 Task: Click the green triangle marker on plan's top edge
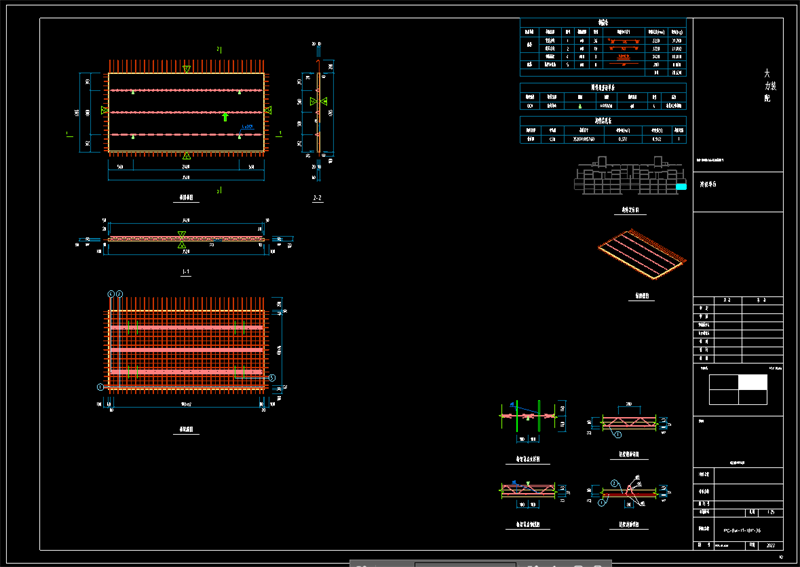(x=187, y=69)
